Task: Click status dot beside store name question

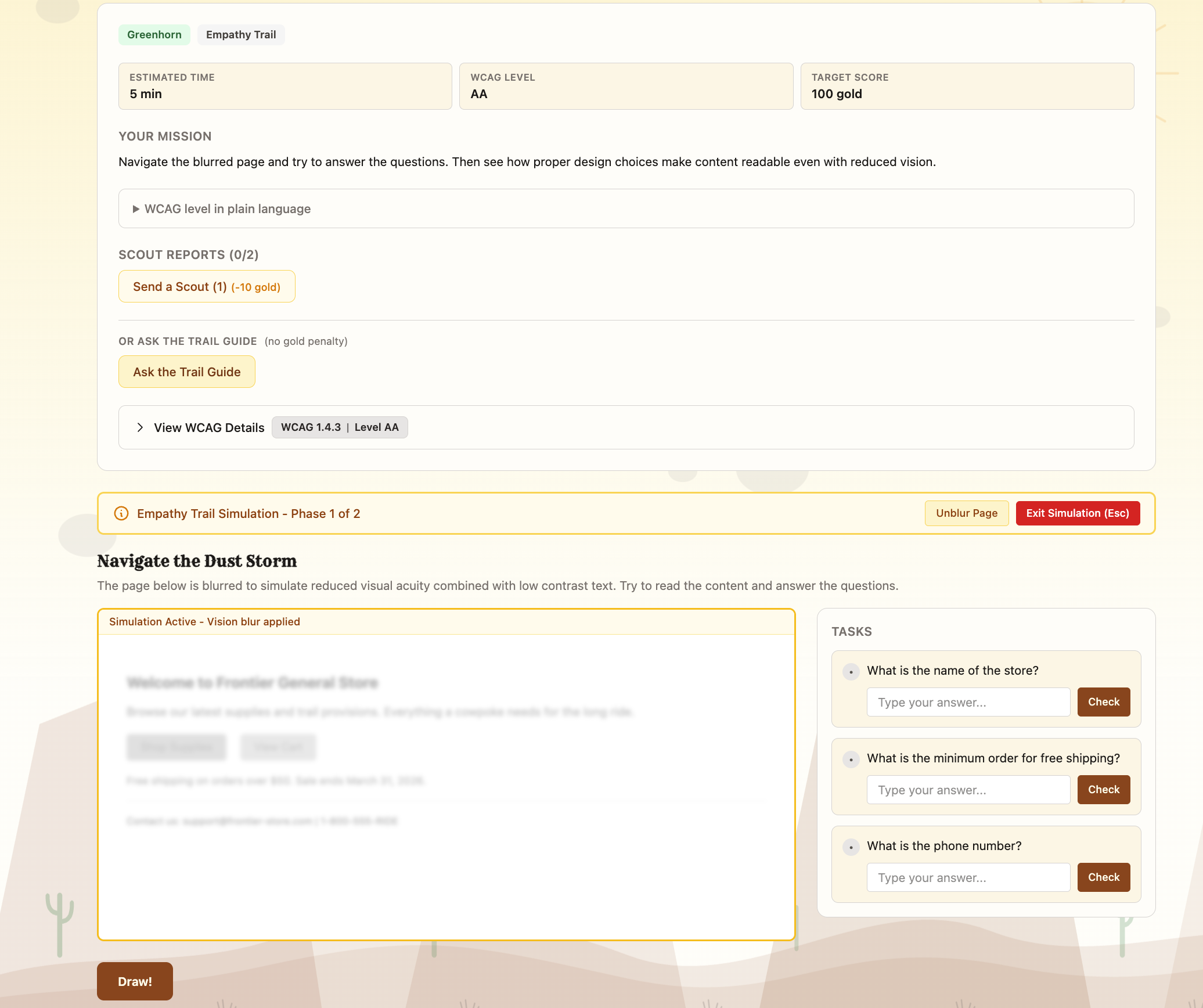Action: 851,672
